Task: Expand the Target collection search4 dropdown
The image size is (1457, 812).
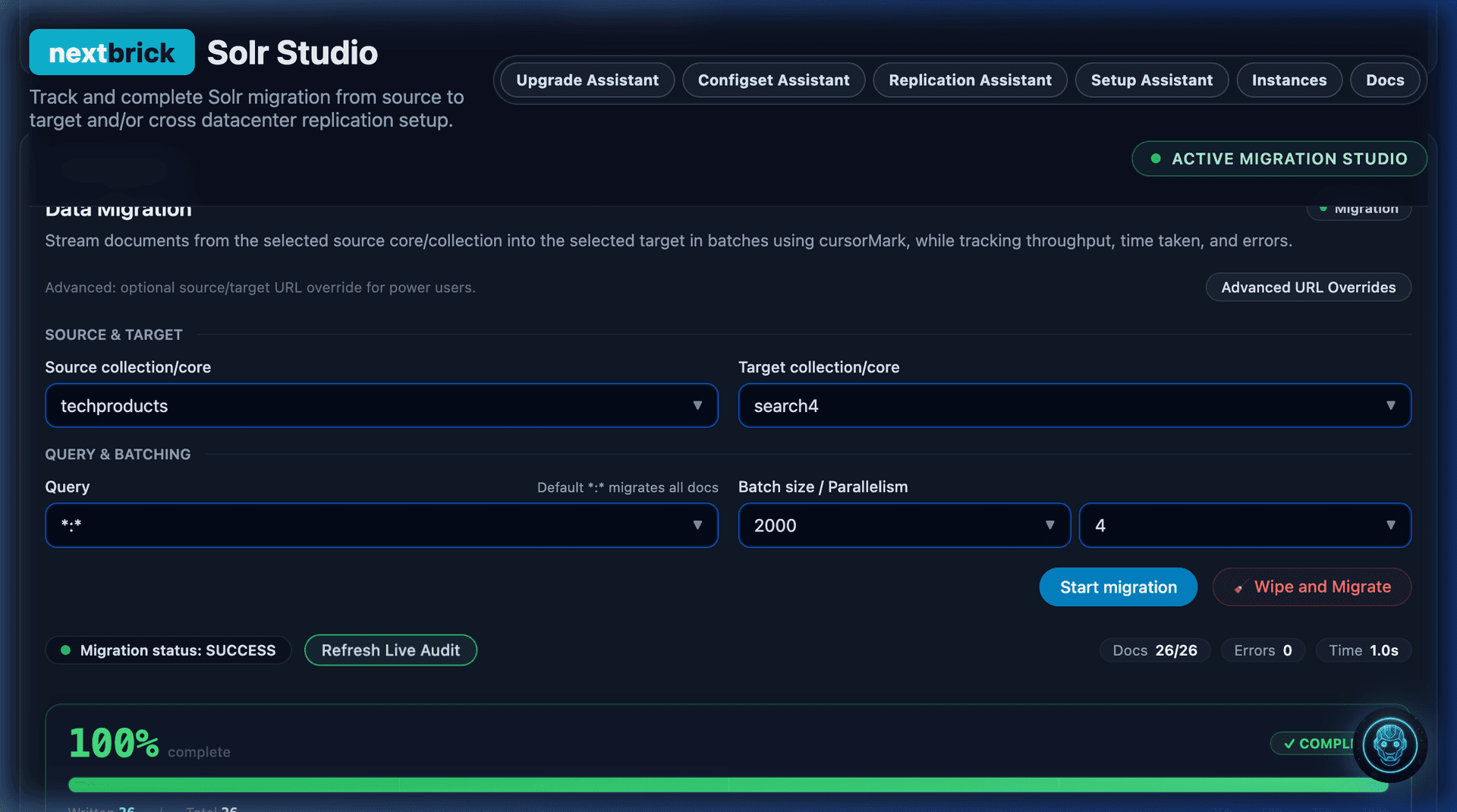Action: pos(1075,405)
